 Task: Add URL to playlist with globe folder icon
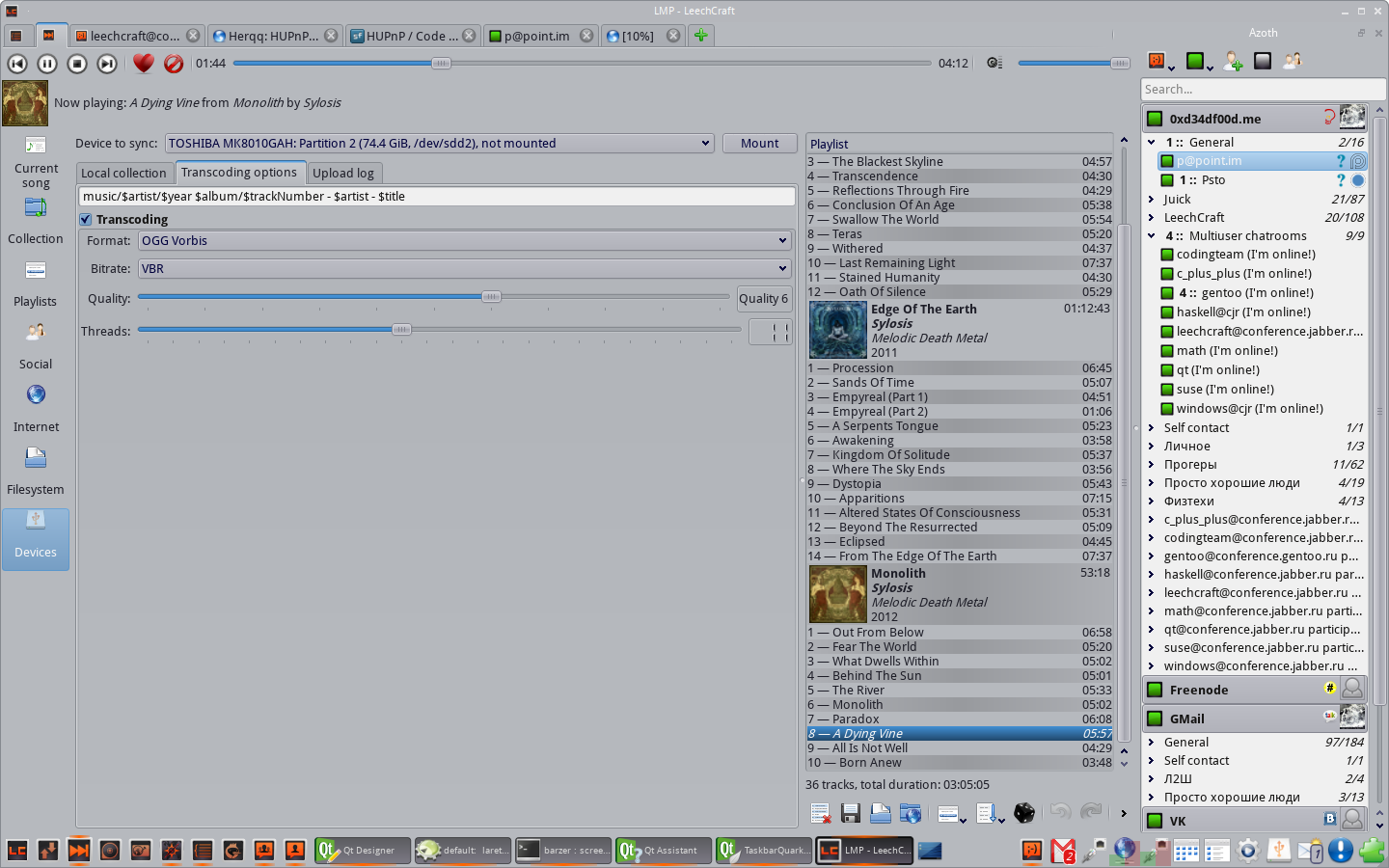911,813
